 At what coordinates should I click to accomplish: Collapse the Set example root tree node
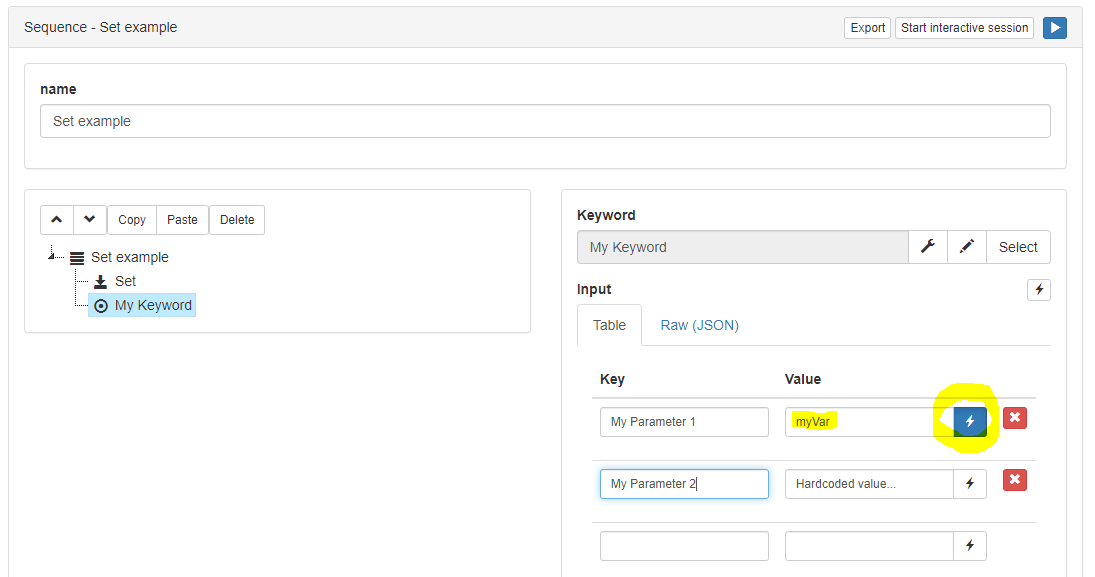[x=52, y=254]
